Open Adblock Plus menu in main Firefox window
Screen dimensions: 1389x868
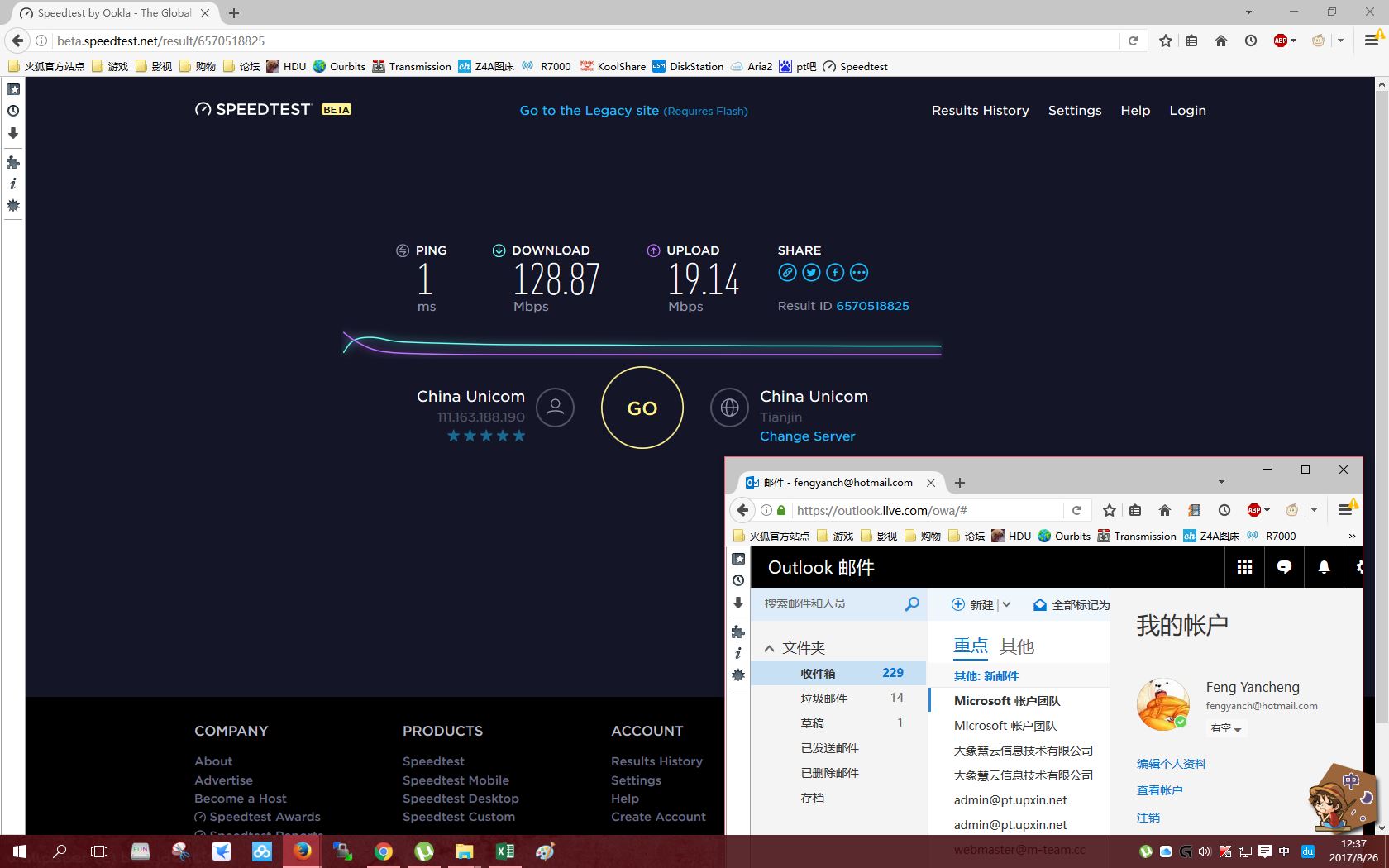coord(1284,41)
